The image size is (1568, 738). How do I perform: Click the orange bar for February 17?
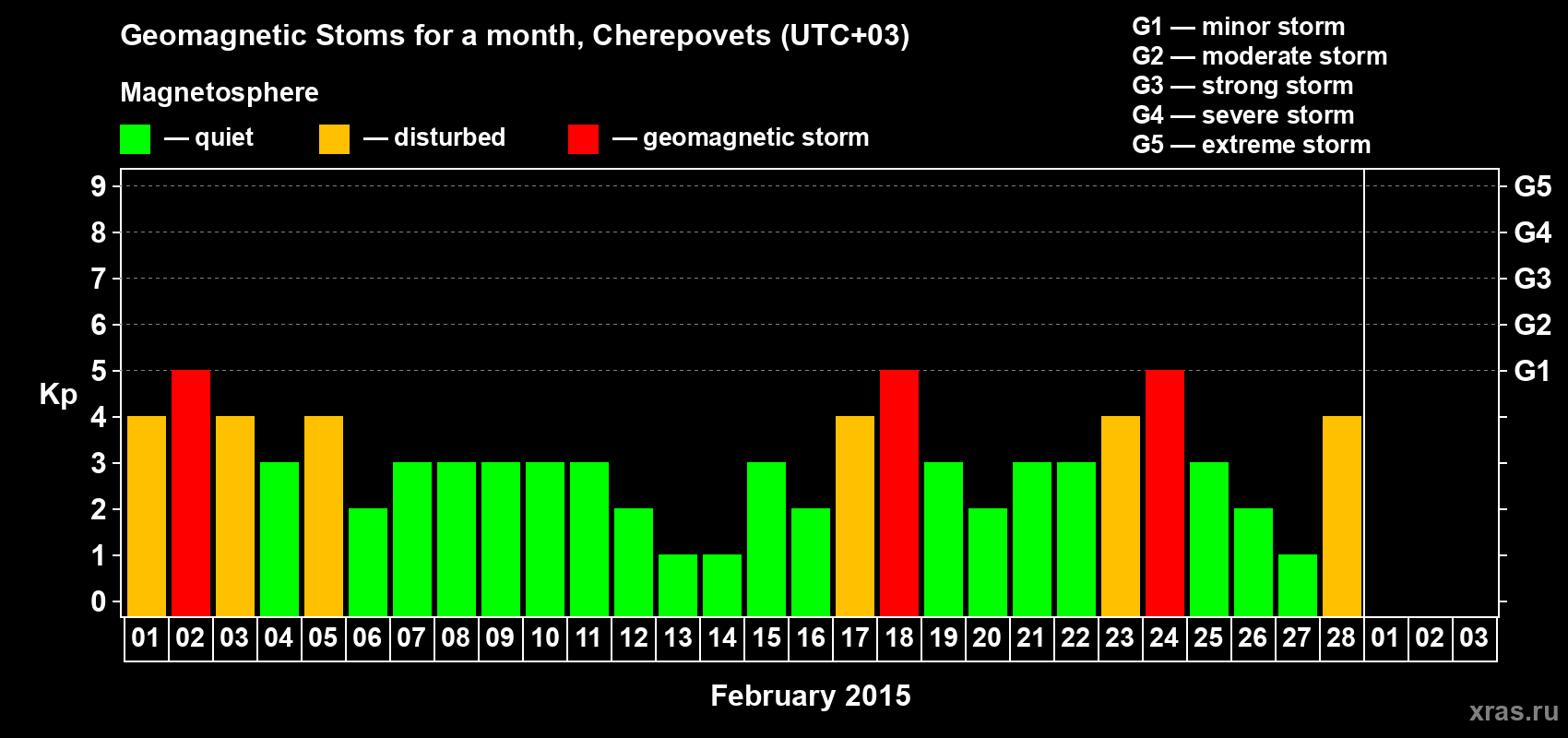point(855,516)
